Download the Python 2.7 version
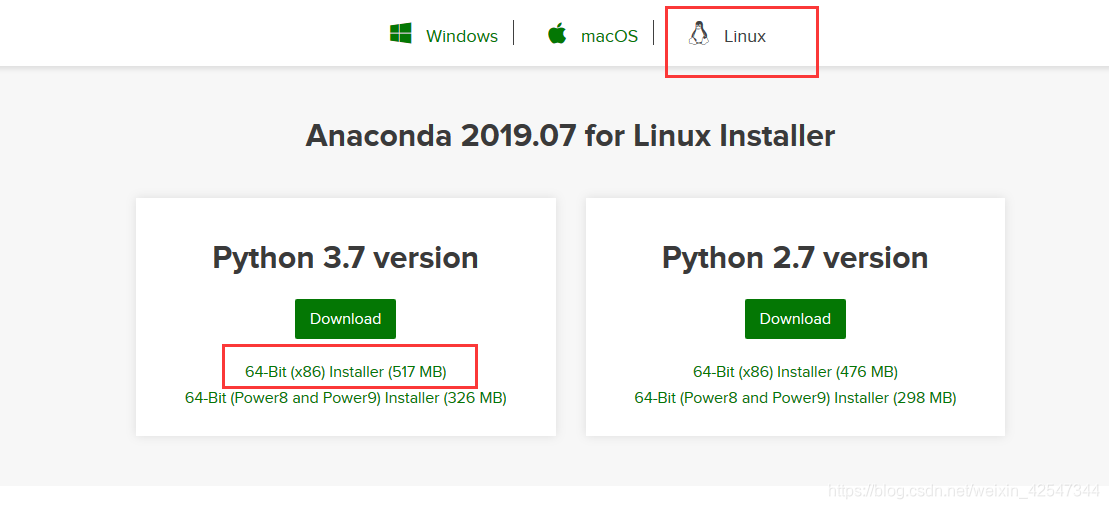 point(795,319)
